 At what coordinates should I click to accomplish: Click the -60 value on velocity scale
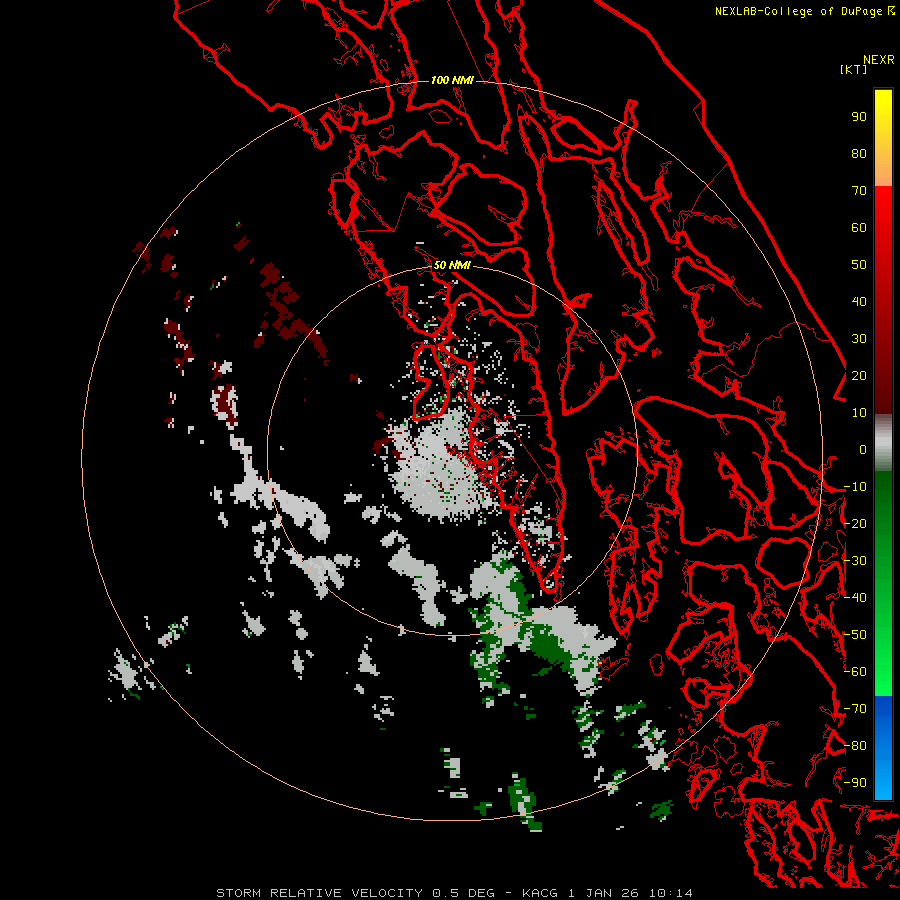pos(855,672)
